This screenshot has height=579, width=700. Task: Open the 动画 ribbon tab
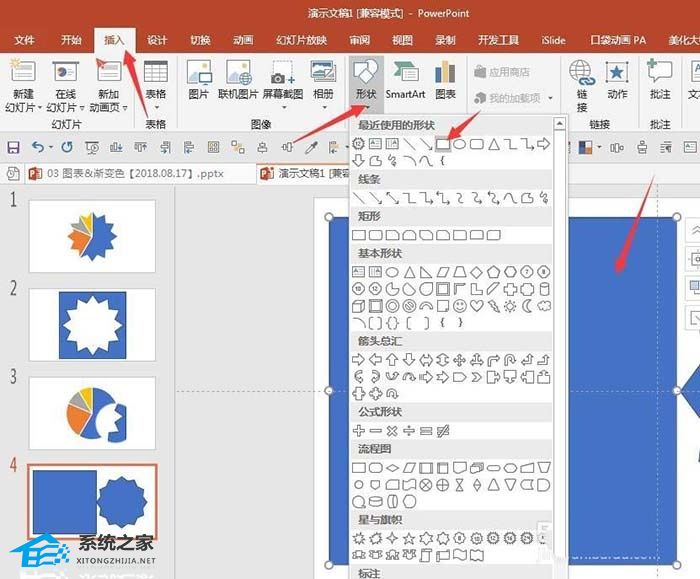pyautogui.click(x=243, y=40)
